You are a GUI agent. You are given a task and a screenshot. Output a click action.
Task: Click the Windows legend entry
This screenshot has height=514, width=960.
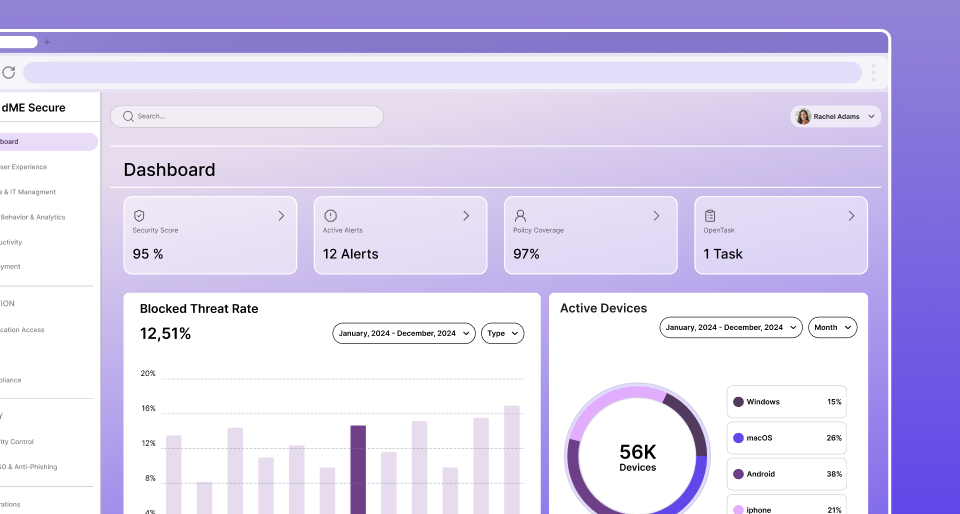(x=787, y=402)
